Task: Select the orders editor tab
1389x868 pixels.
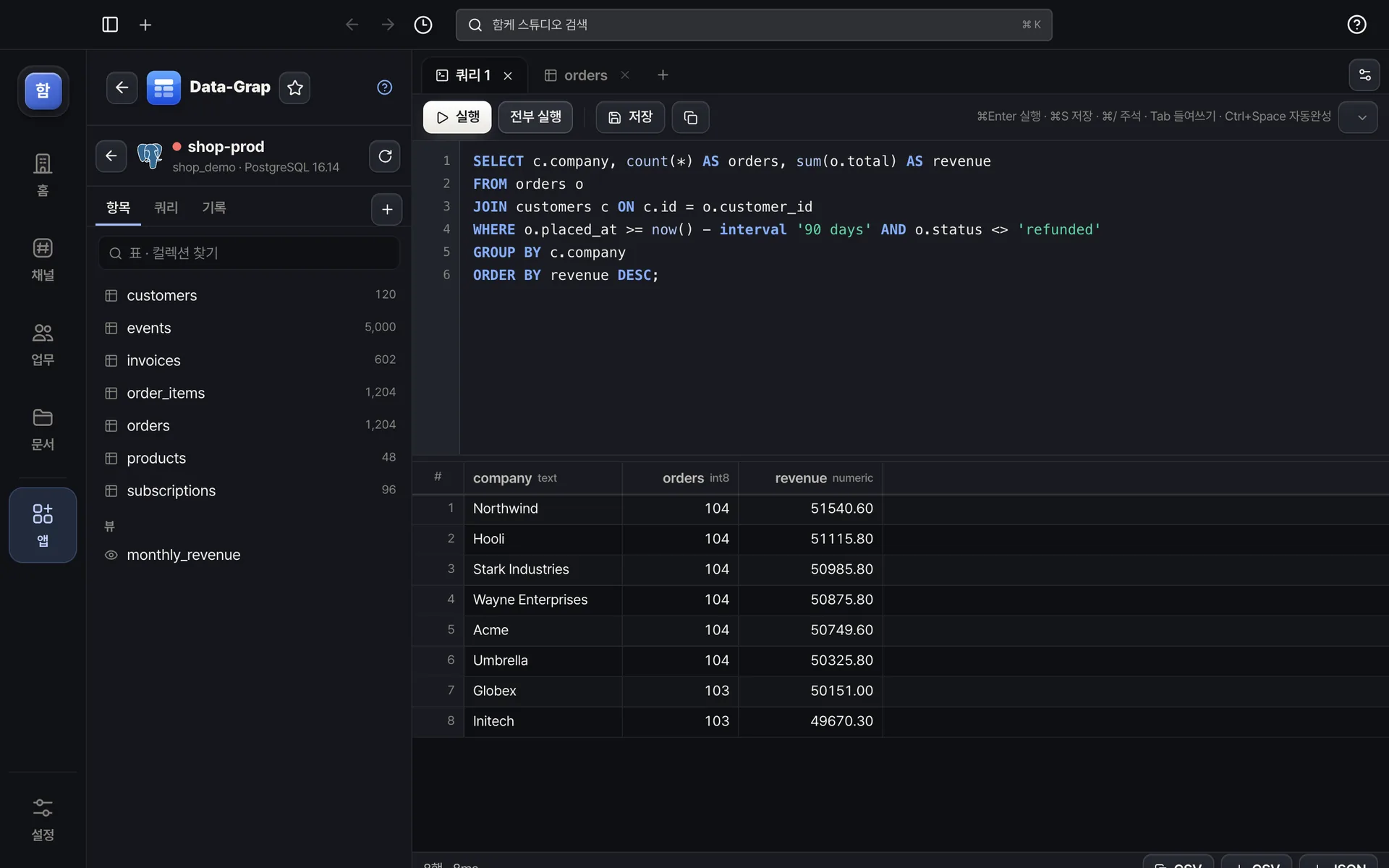Action: click(x=585, y=75)
